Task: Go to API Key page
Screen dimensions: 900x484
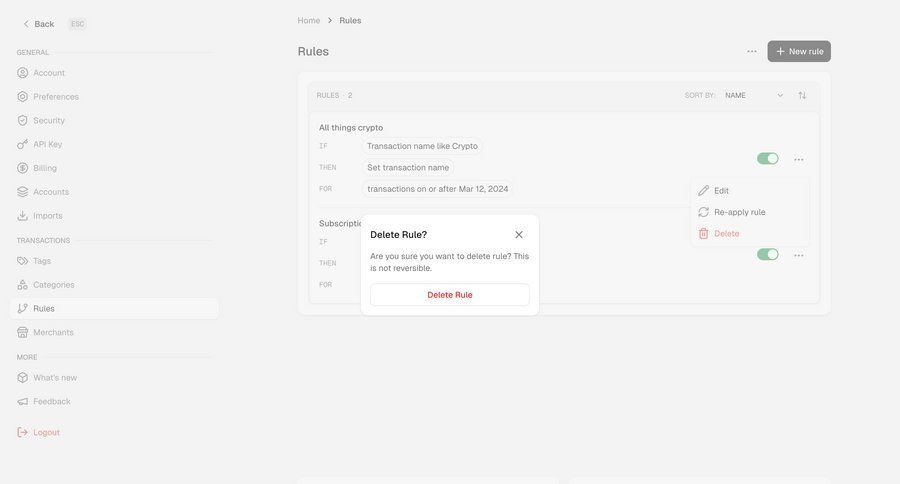Action: pyautogui.click(x=47, y=144)
